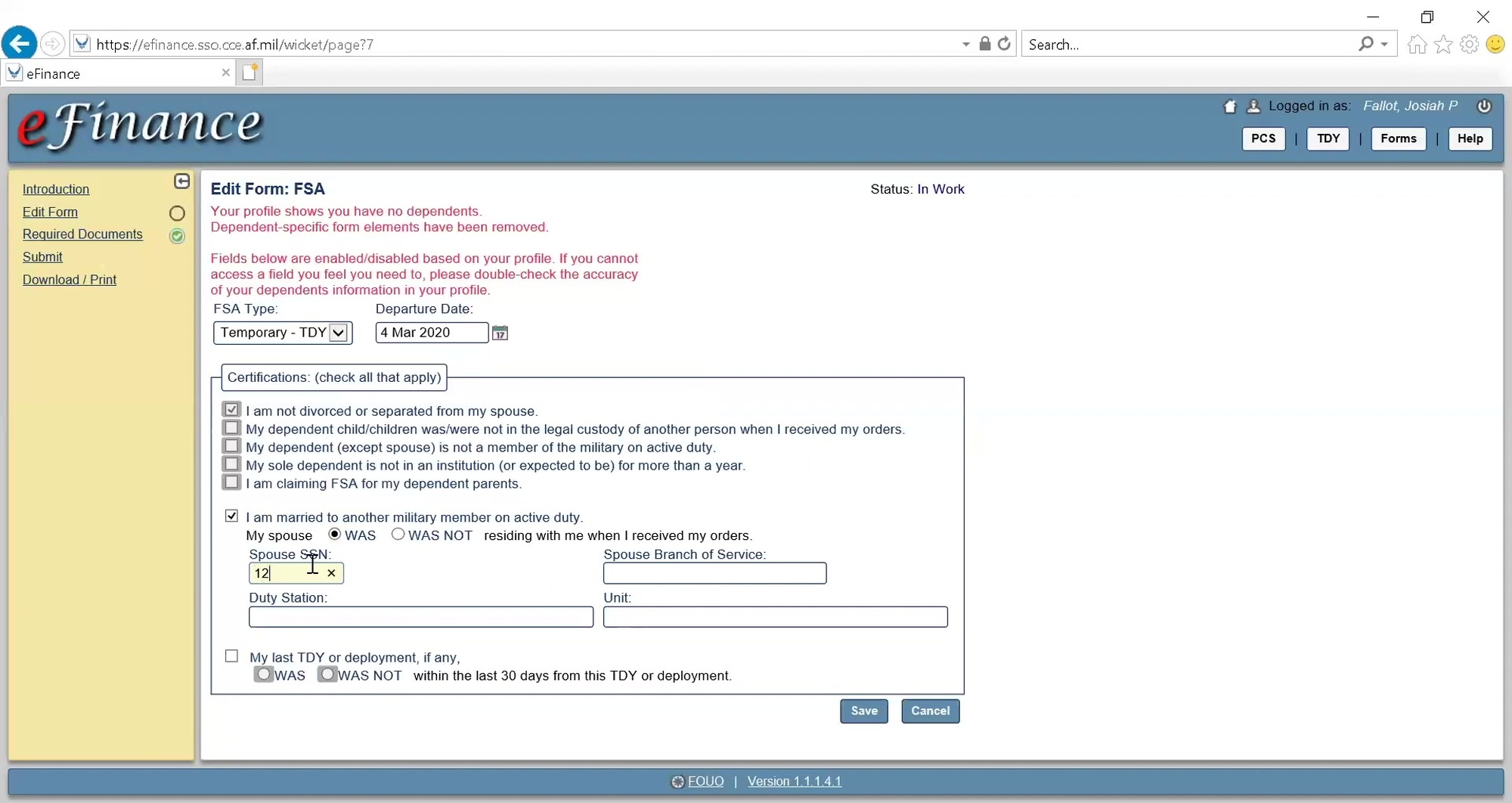1512x803 pixels.
Task: Open the search provider dropdown arrow
Action: pyautogui.click(x=1384, y=44)
